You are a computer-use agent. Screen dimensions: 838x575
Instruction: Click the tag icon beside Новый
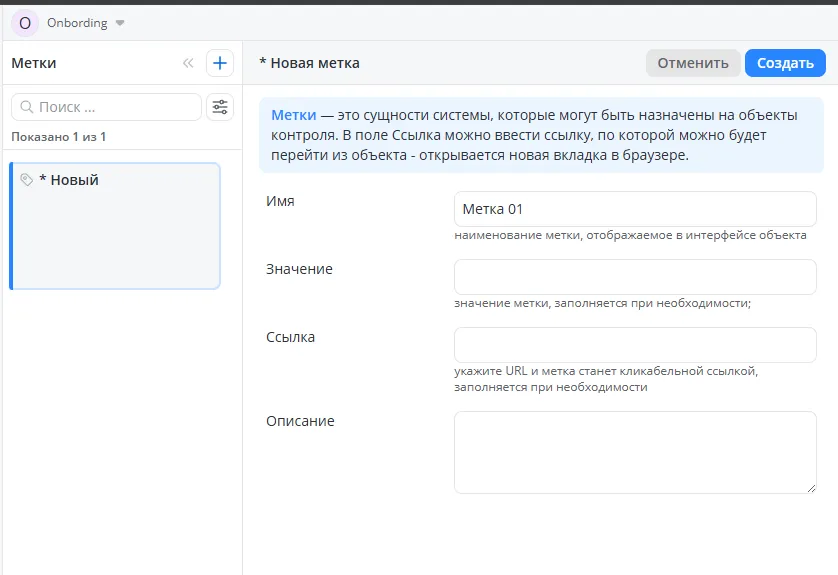(27, 180)
